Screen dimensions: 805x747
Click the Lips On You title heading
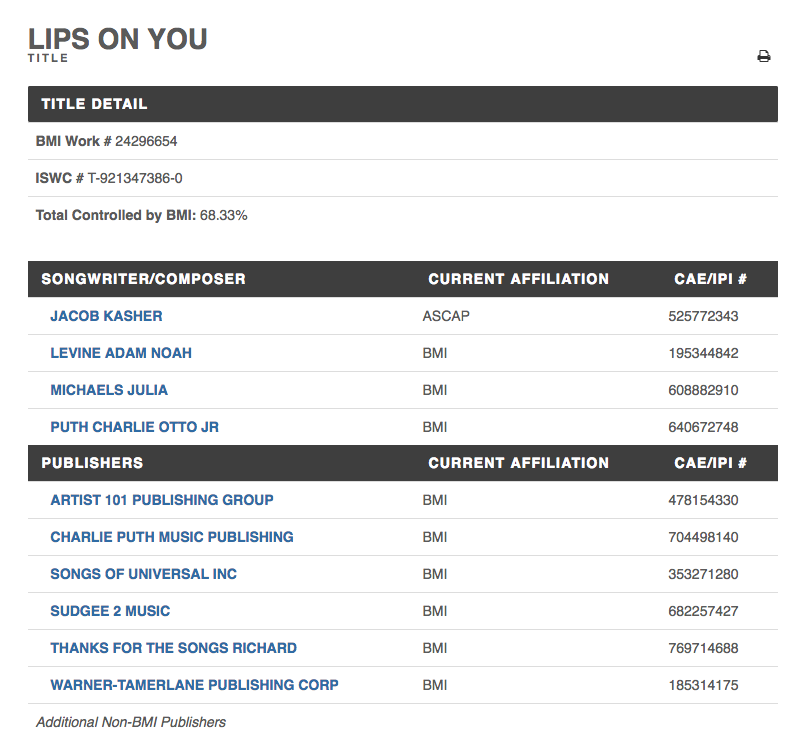tap(118, 39)
